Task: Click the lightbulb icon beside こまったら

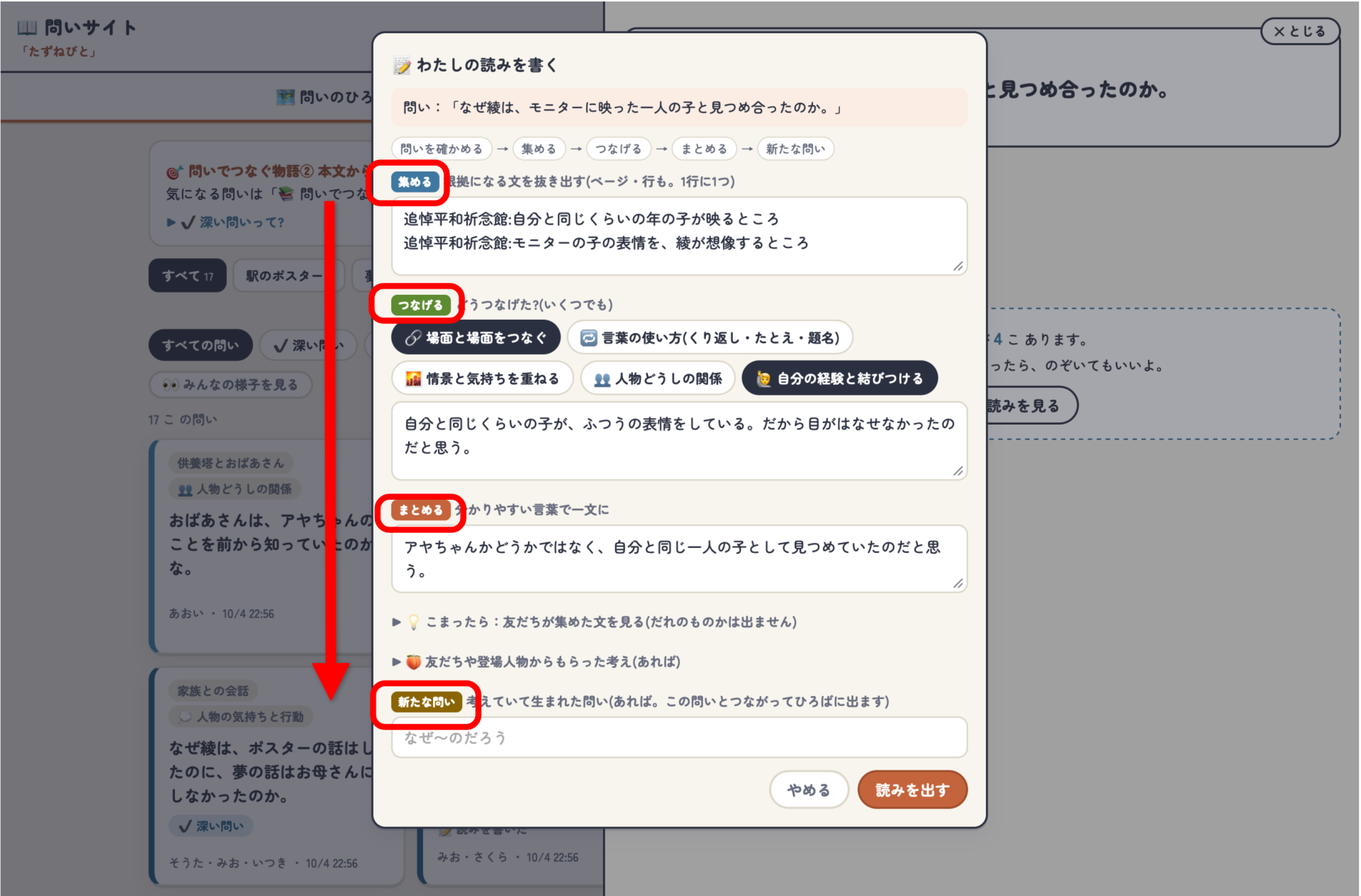Action: 414,622
